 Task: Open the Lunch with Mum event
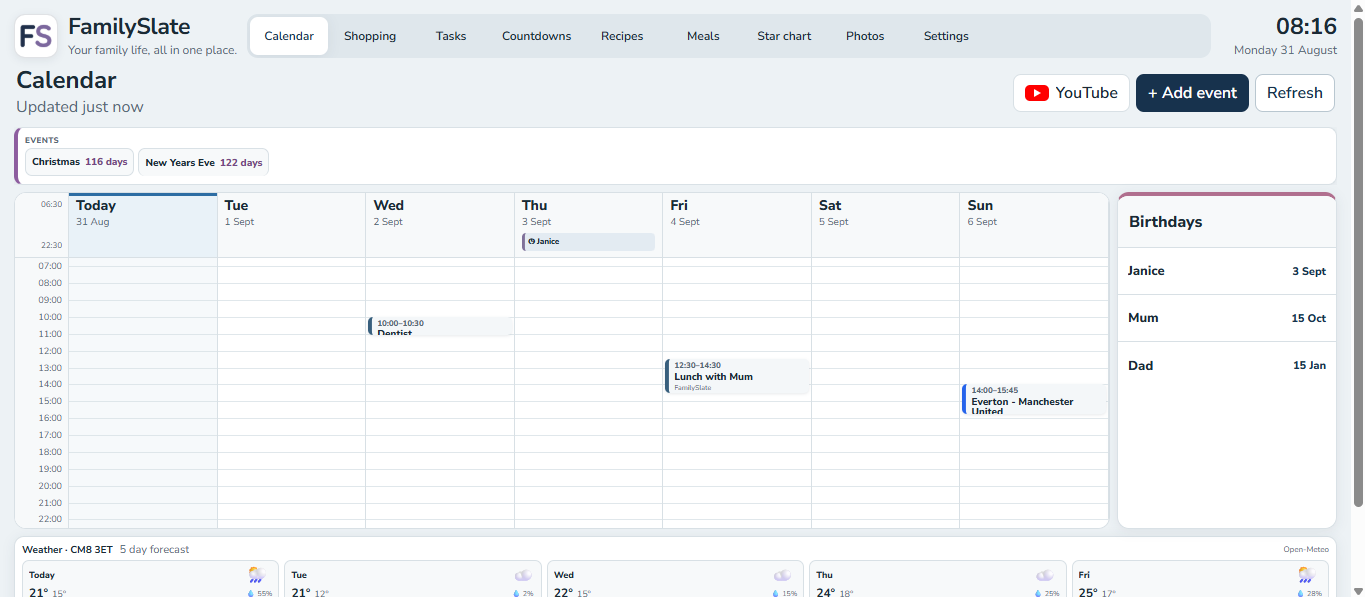[x=738, y=376]
